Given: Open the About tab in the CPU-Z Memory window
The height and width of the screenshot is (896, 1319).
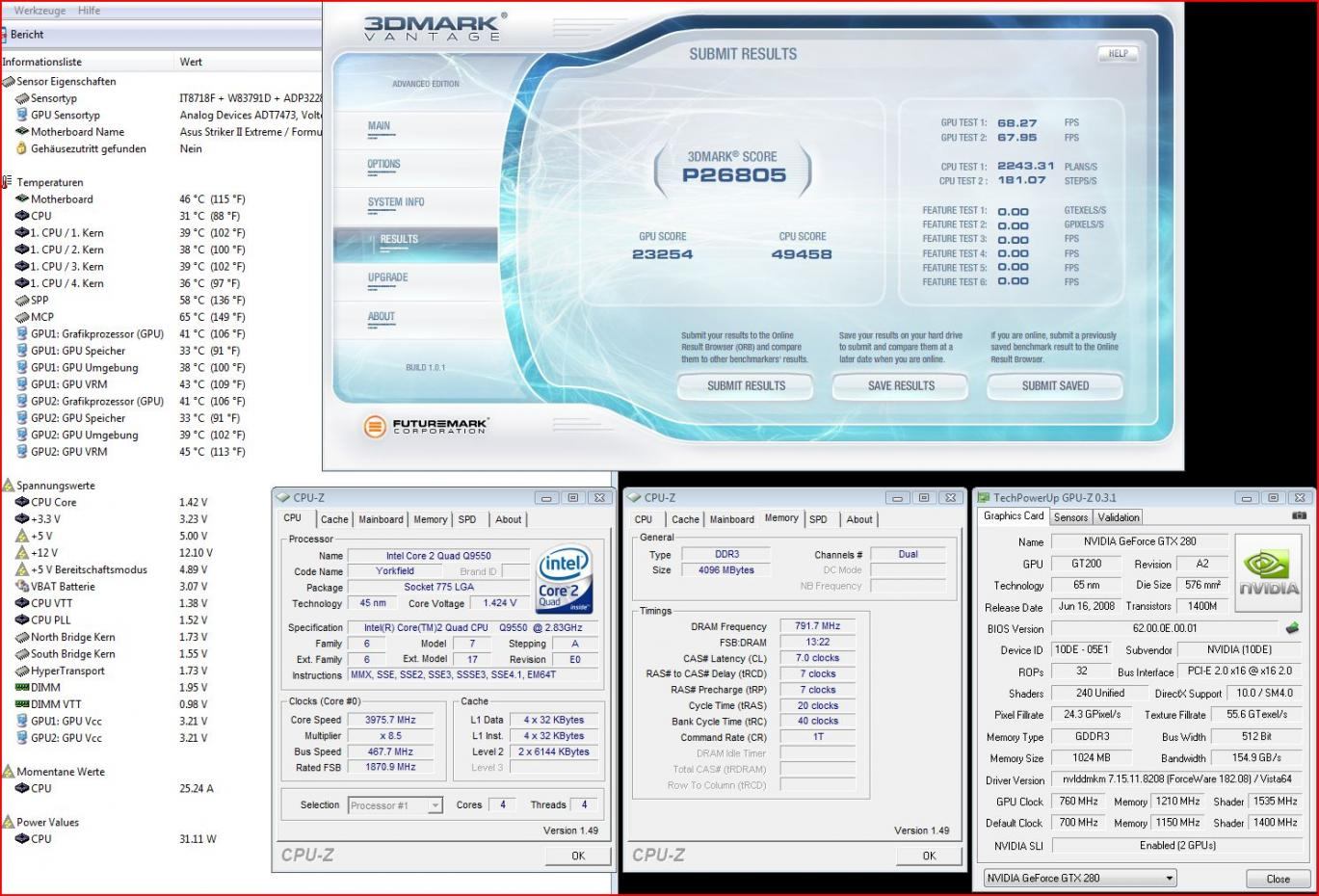Looking at the screenshot, I should tap(859, 519).
